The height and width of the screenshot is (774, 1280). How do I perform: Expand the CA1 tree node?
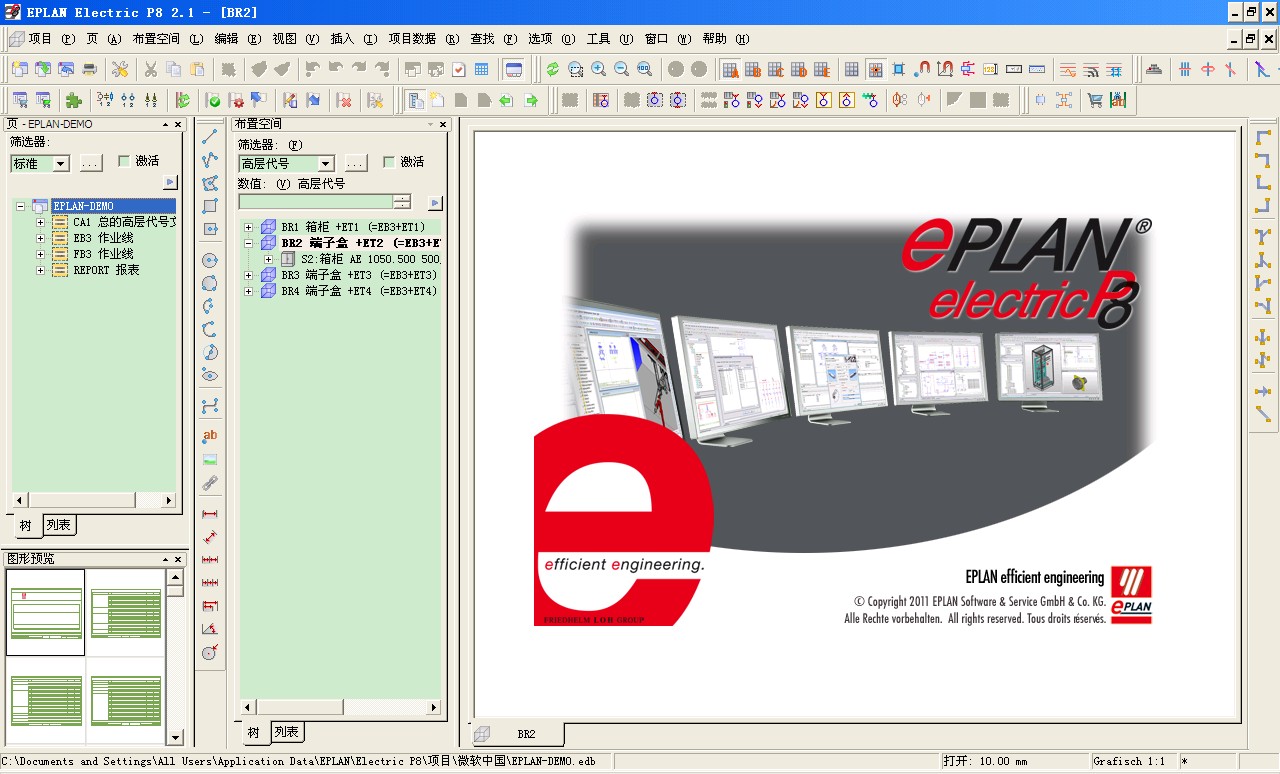[40, 222]
